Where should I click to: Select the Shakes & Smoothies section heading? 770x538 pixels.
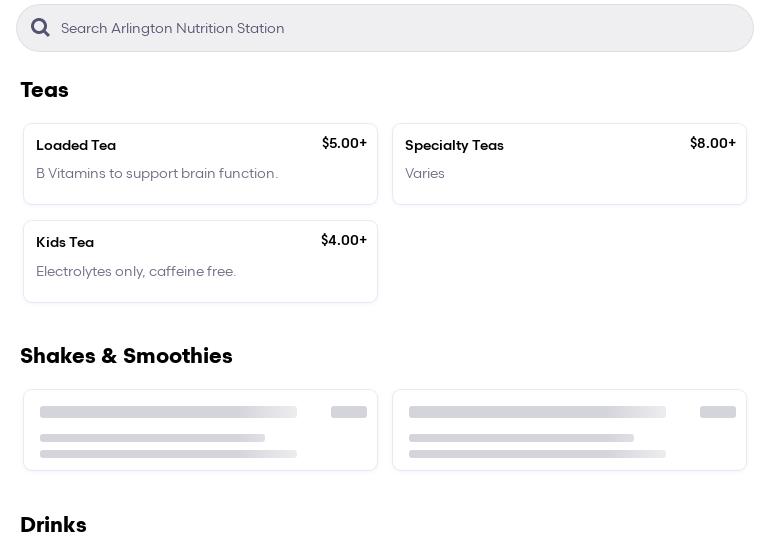coord(126,356)
